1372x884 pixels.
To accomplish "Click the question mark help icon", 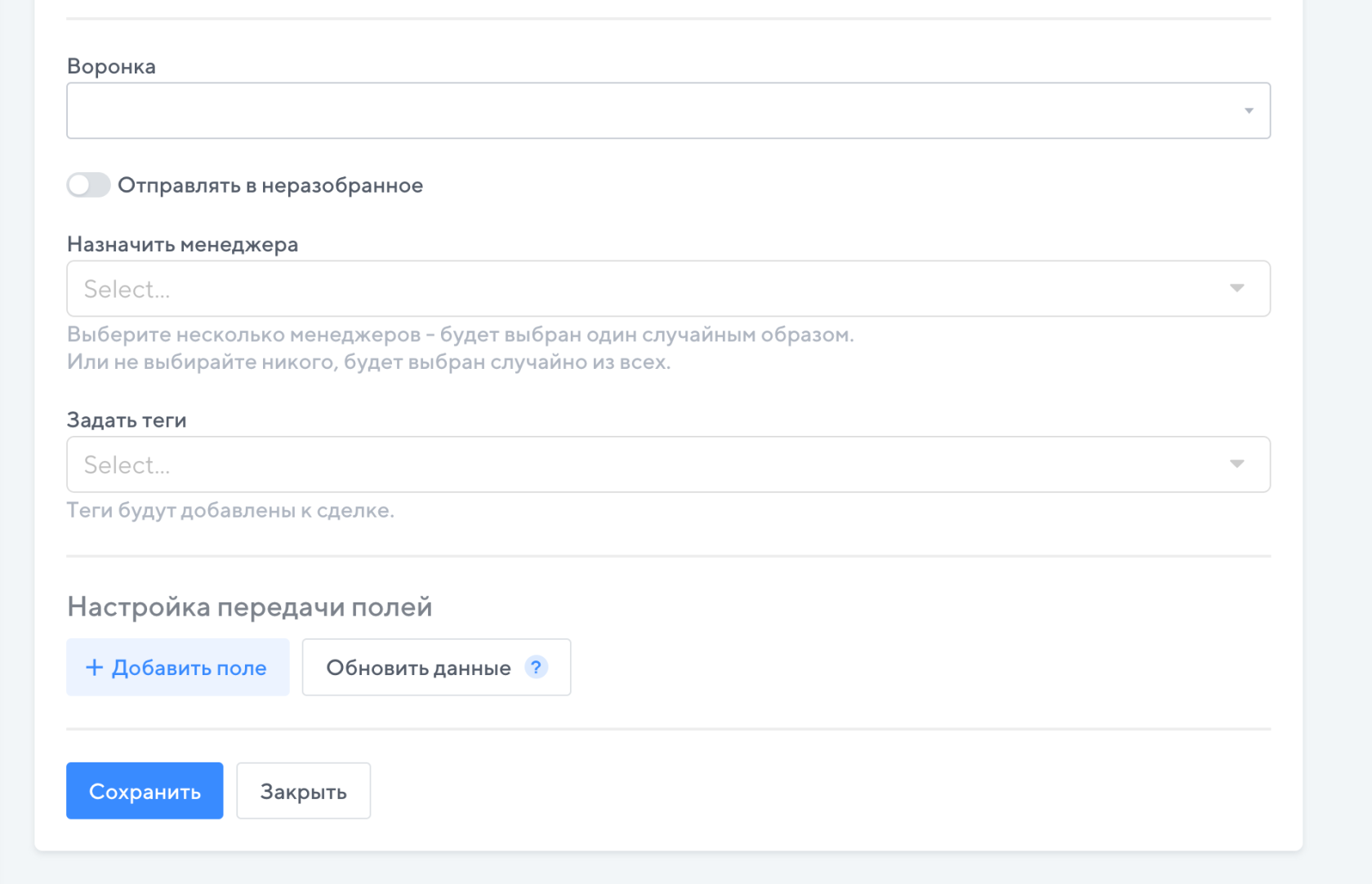I will [x=536, y=668].
